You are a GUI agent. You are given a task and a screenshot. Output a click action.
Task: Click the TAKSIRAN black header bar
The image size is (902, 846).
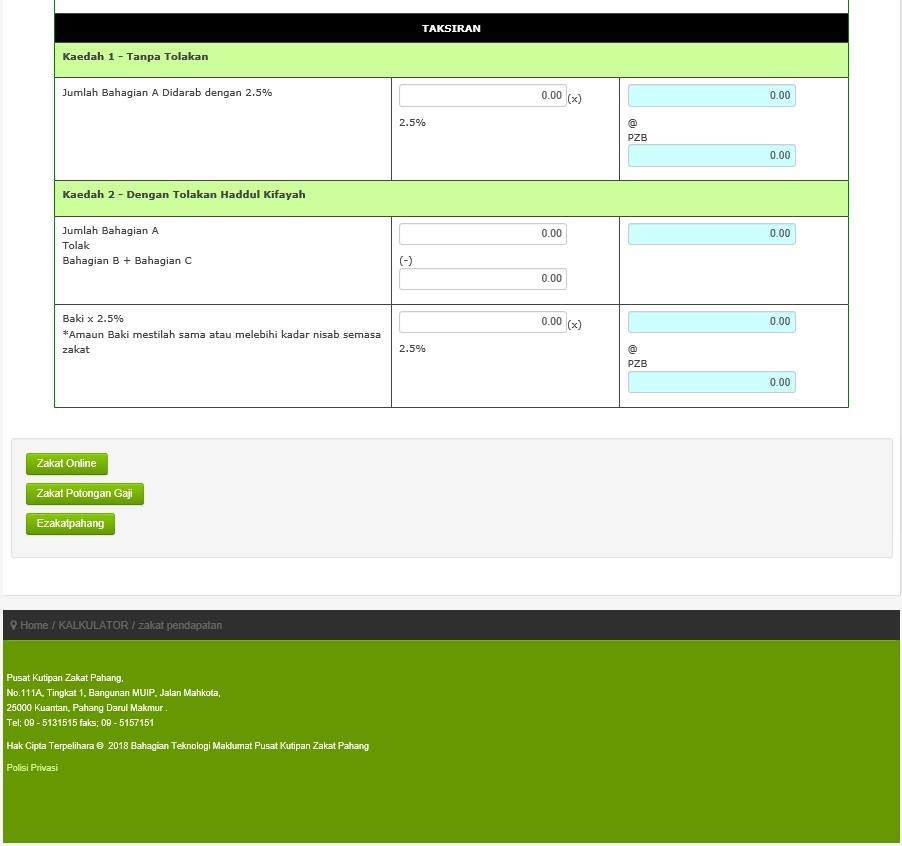[x=451, y=28]
